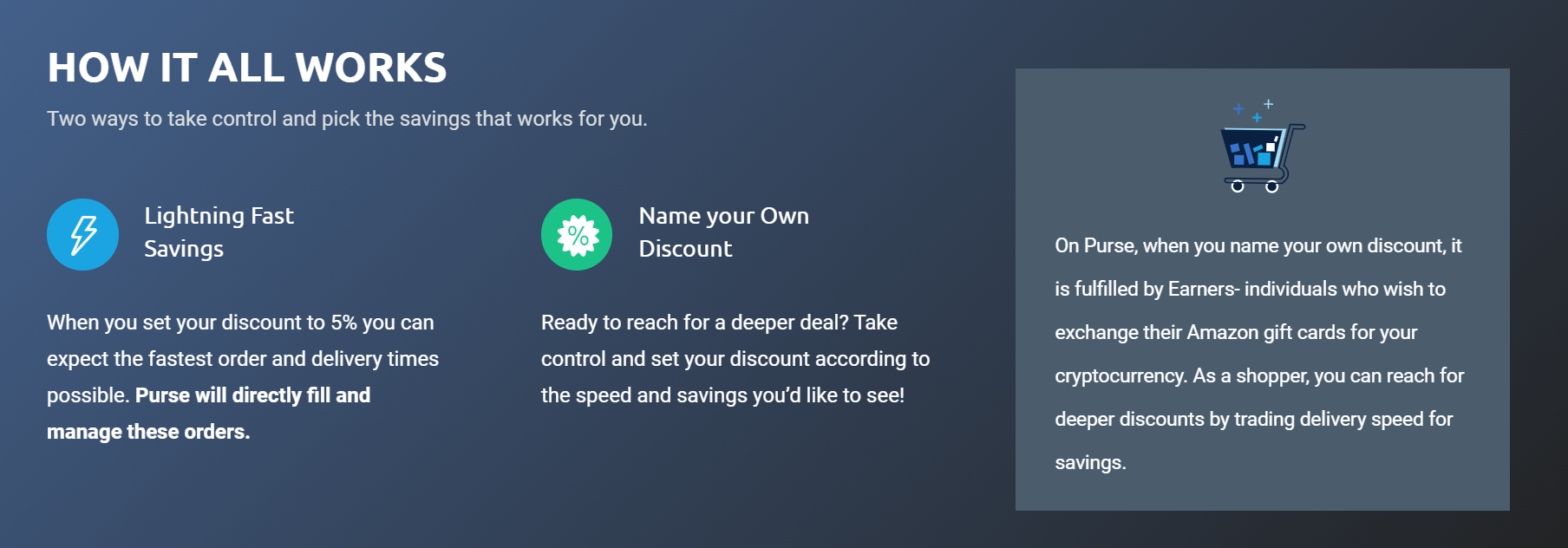Image resolution: width=1568 pixels, height=548 pixels.
Task: Click the "manage these orders." bold text
Action: pos(148,432)
